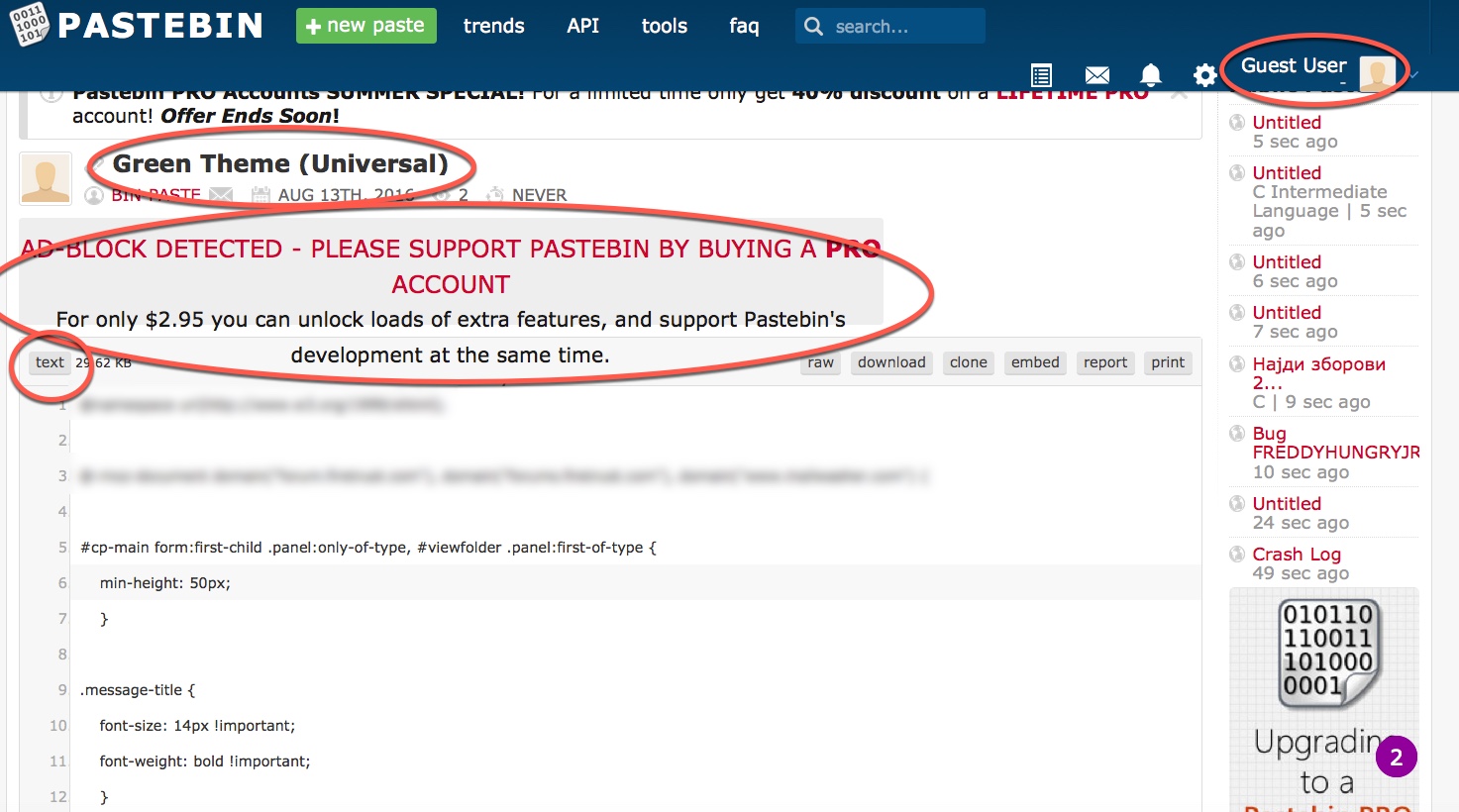This screenshot has width=1459, height=812.
Task: Open the Untitled paste from 5 sec ago
Action: point(1287,123)
